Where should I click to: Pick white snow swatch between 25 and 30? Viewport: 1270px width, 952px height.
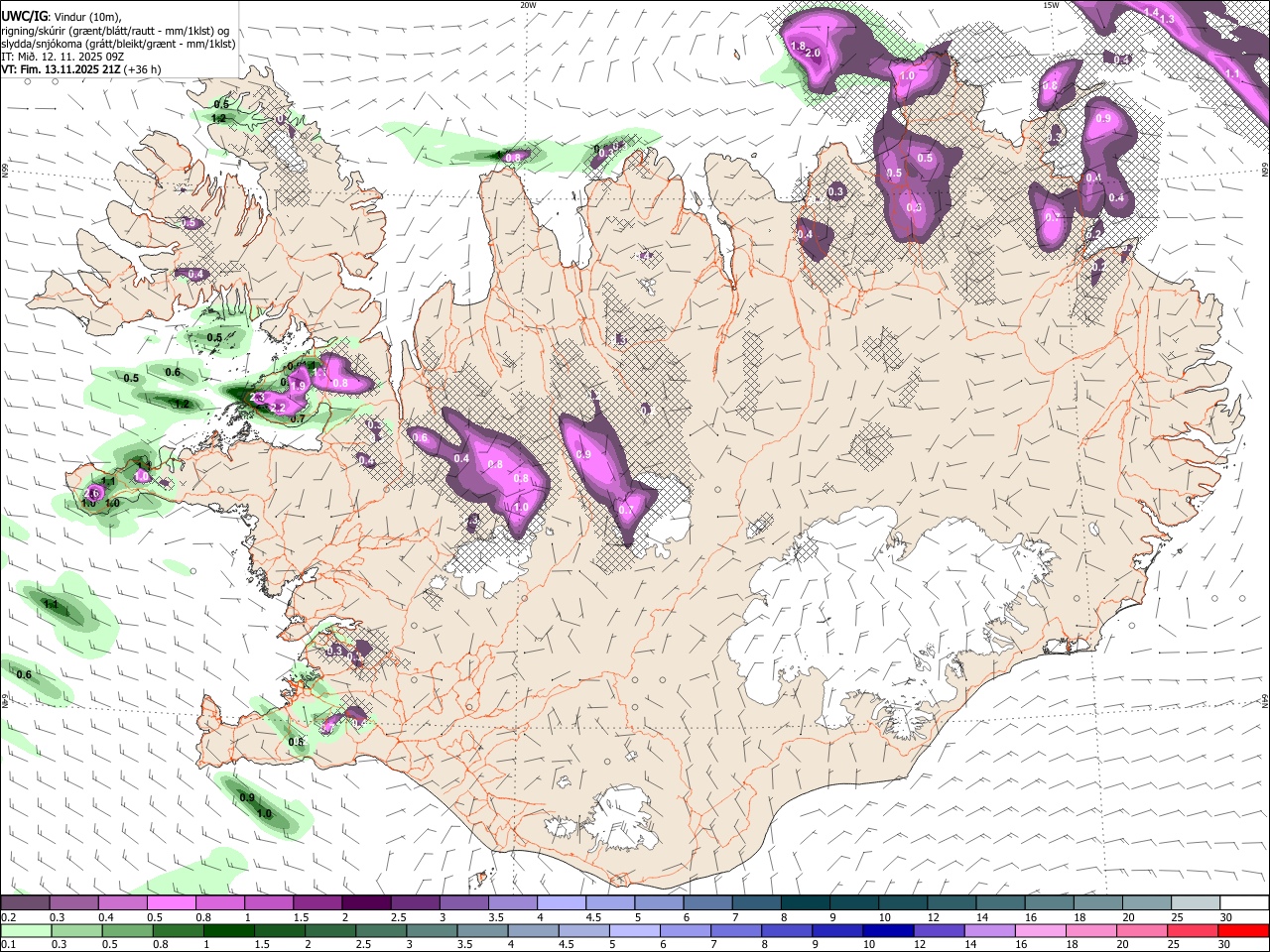(1196, 903)
